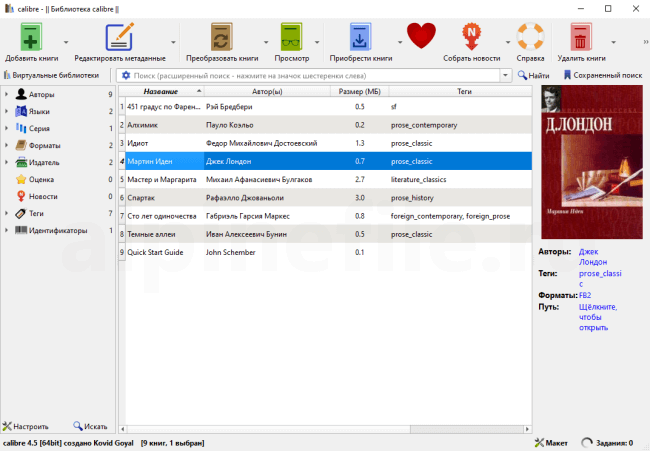Select the Идентификаторы barcode icon
Image resolution: width=650 pixels, height=451 pixels.
(21, 230)
